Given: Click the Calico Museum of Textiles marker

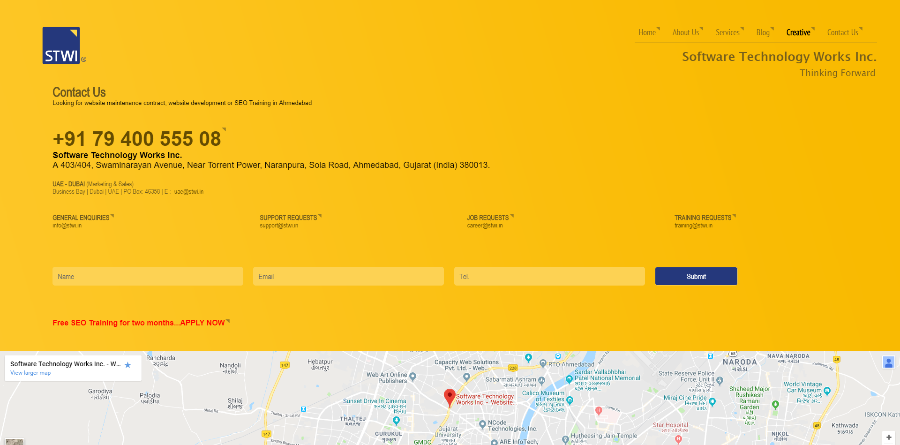Looking at the screenshot, I should click(569, 400).
